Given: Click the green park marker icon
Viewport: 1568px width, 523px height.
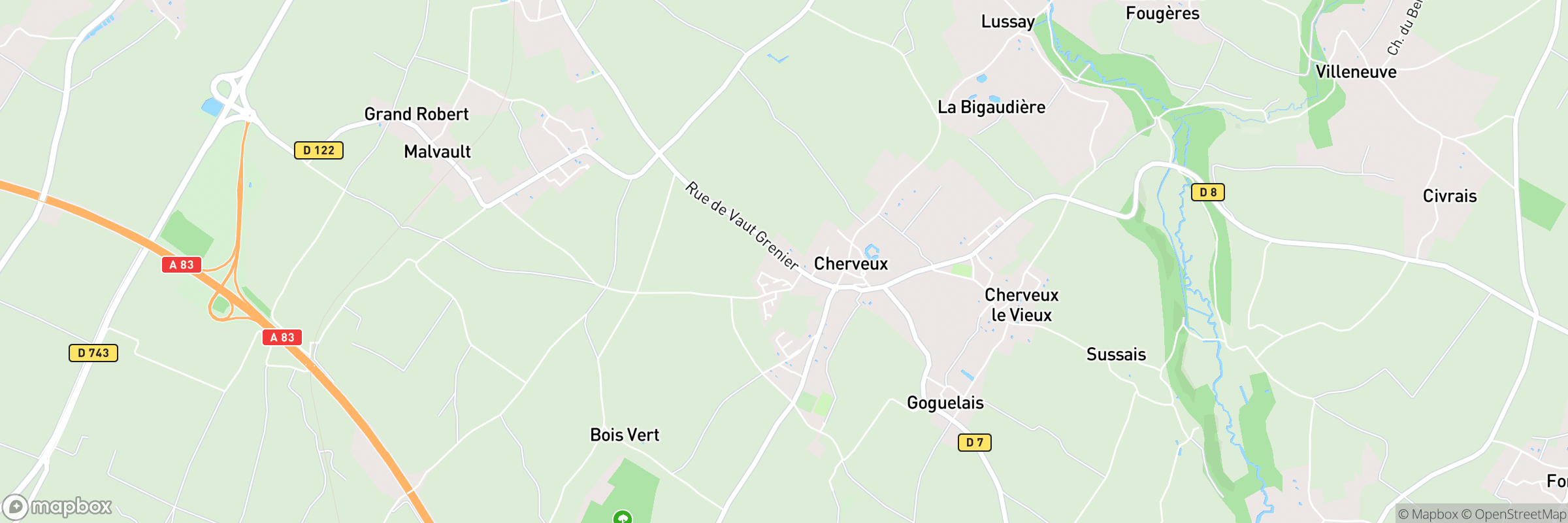Looking at the screenshot, I should click(x=623, y=517).
